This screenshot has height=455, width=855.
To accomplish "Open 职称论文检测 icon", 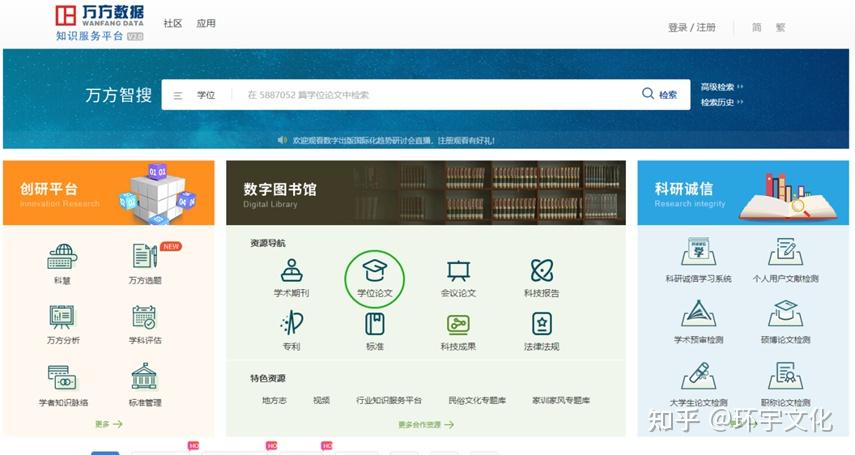I will click(x=786, y=375).
